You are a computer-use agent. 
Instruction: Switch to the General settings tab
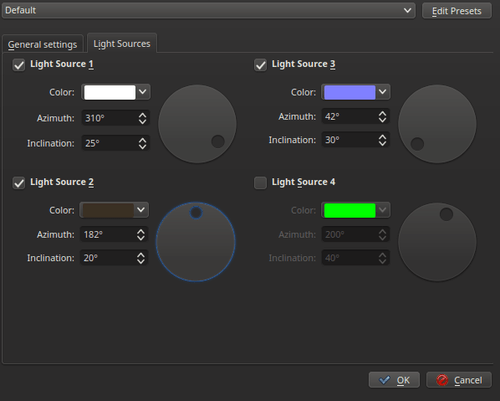pyautogui.click(x=42, y=44)
